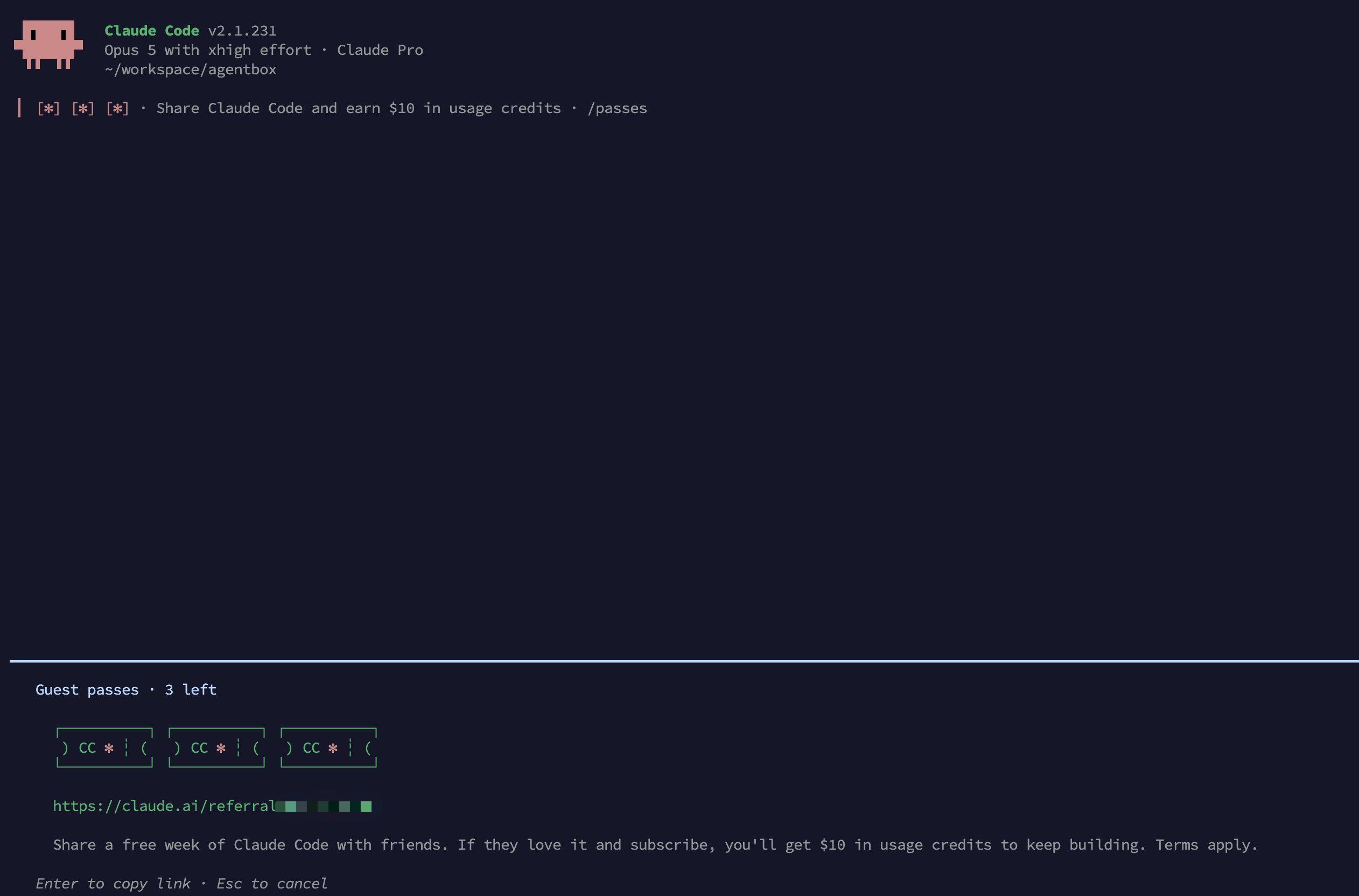Click the version number v2.1.231
The height and width of the screenshot is (896, 1359).
point(242,30)
